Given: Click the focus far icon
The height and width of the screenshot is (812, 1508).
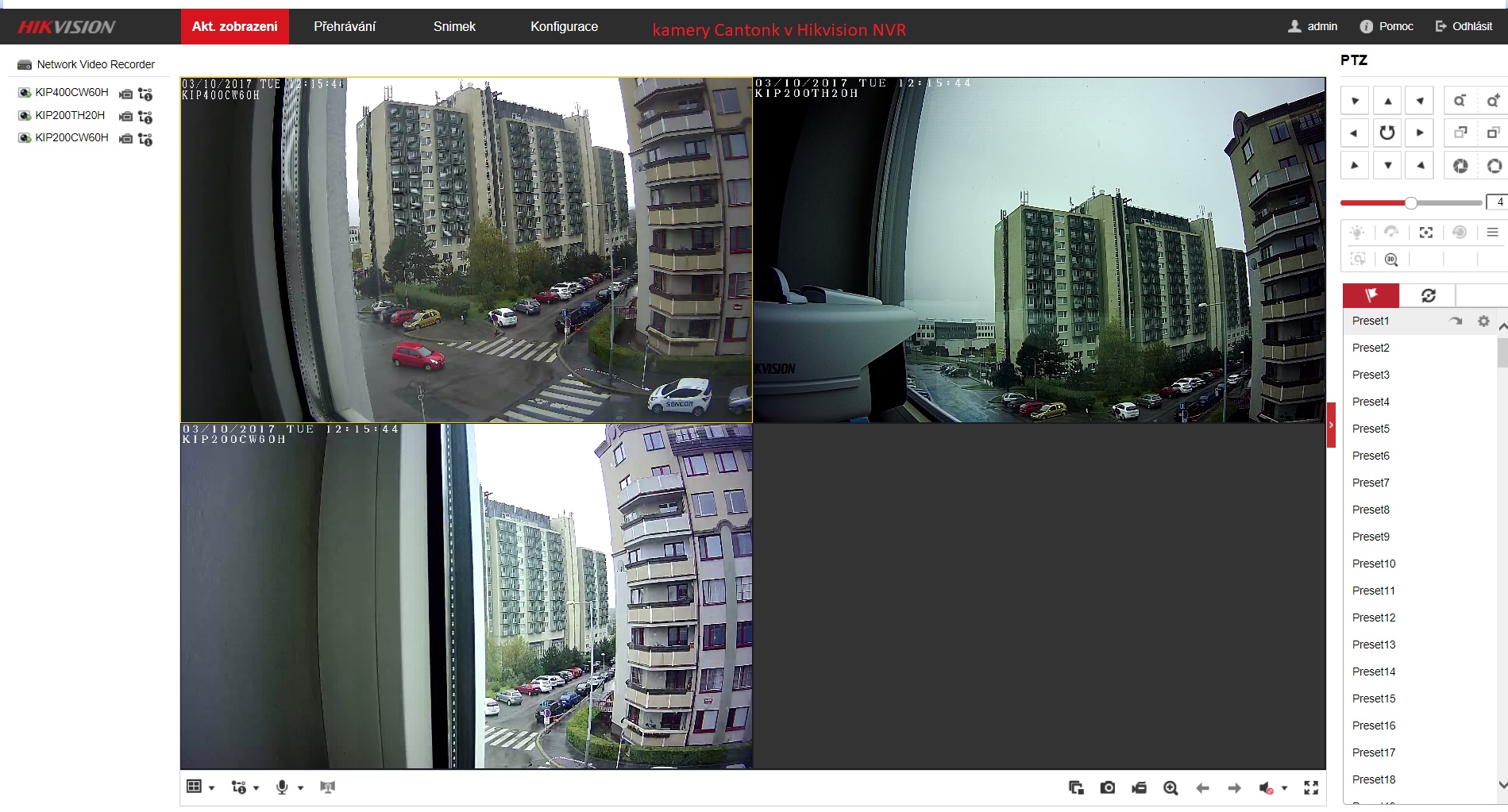Looking at the screenshot, I should click(1493, 133).
